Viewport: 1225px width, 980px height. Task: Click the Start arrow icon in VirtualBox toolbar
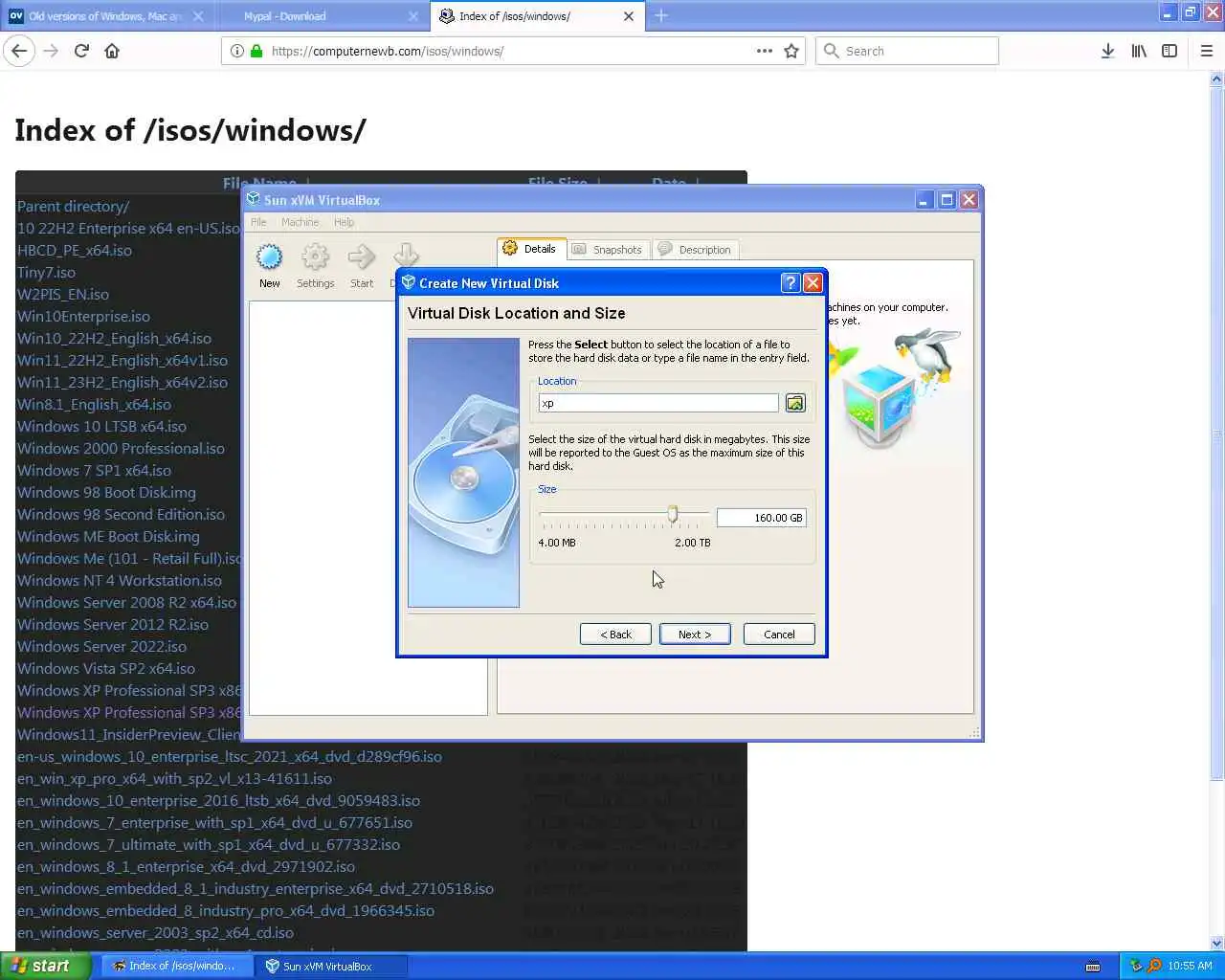click(x=362, y=257)
